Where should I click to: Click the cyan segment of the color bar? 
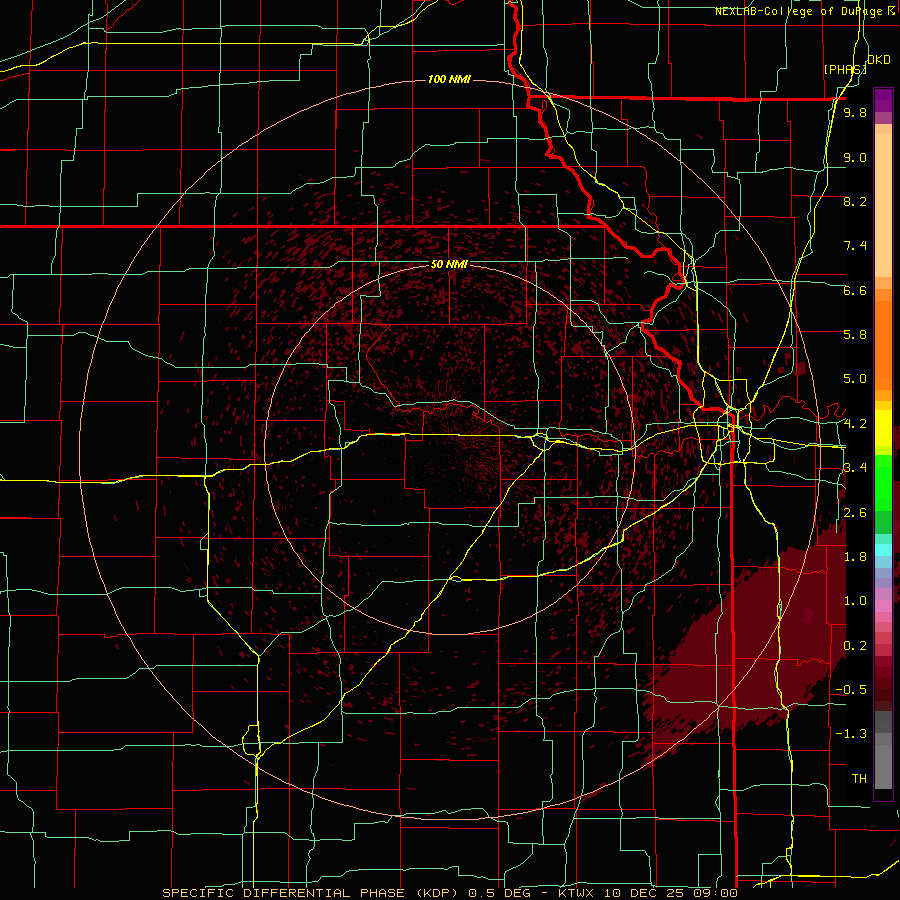(x=883, y=550)
